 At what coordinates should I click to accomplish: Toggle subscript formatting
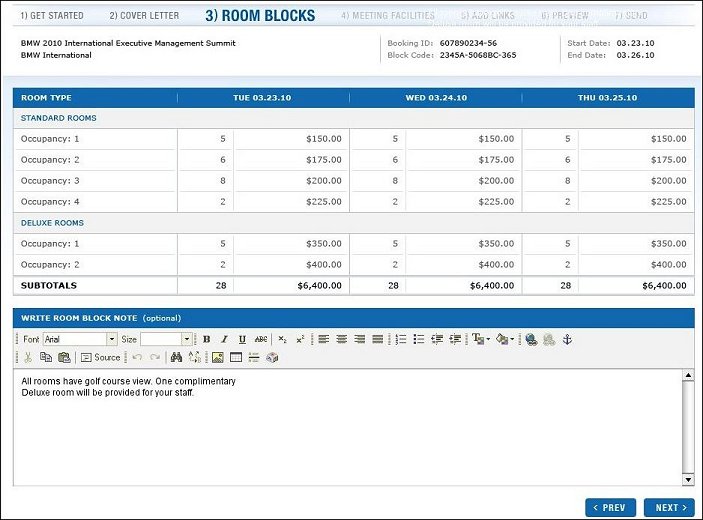tap(283, 340)
